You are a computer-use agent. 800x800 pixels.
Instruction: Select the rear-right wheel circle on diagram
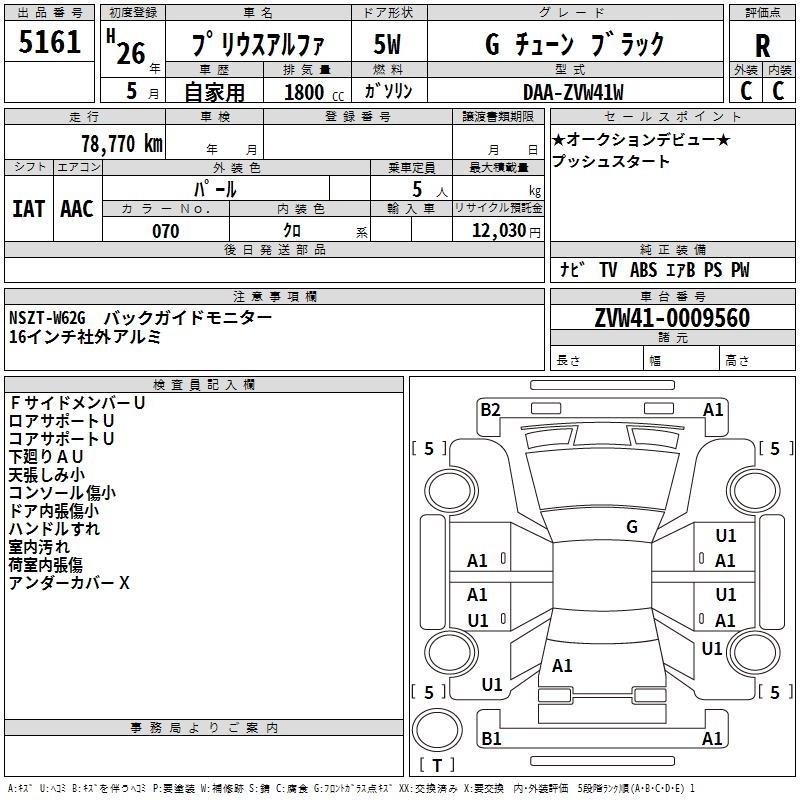coord(753,652)
